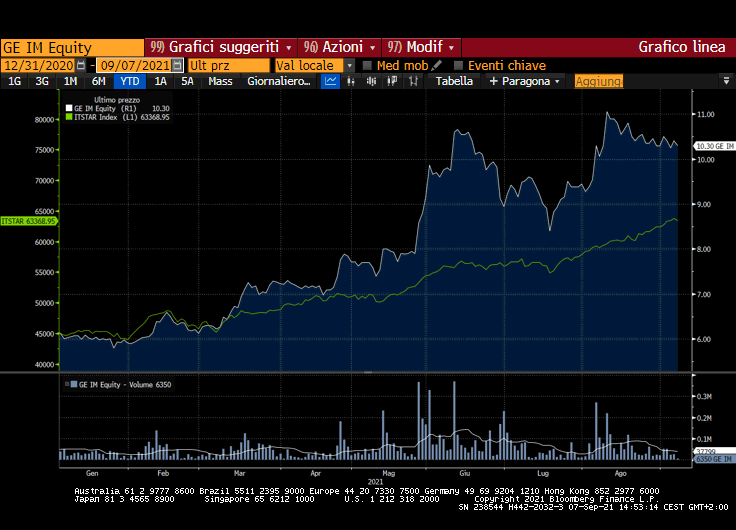Click the Tabella button
736x530 pixels.
click(x=454, y=81)
